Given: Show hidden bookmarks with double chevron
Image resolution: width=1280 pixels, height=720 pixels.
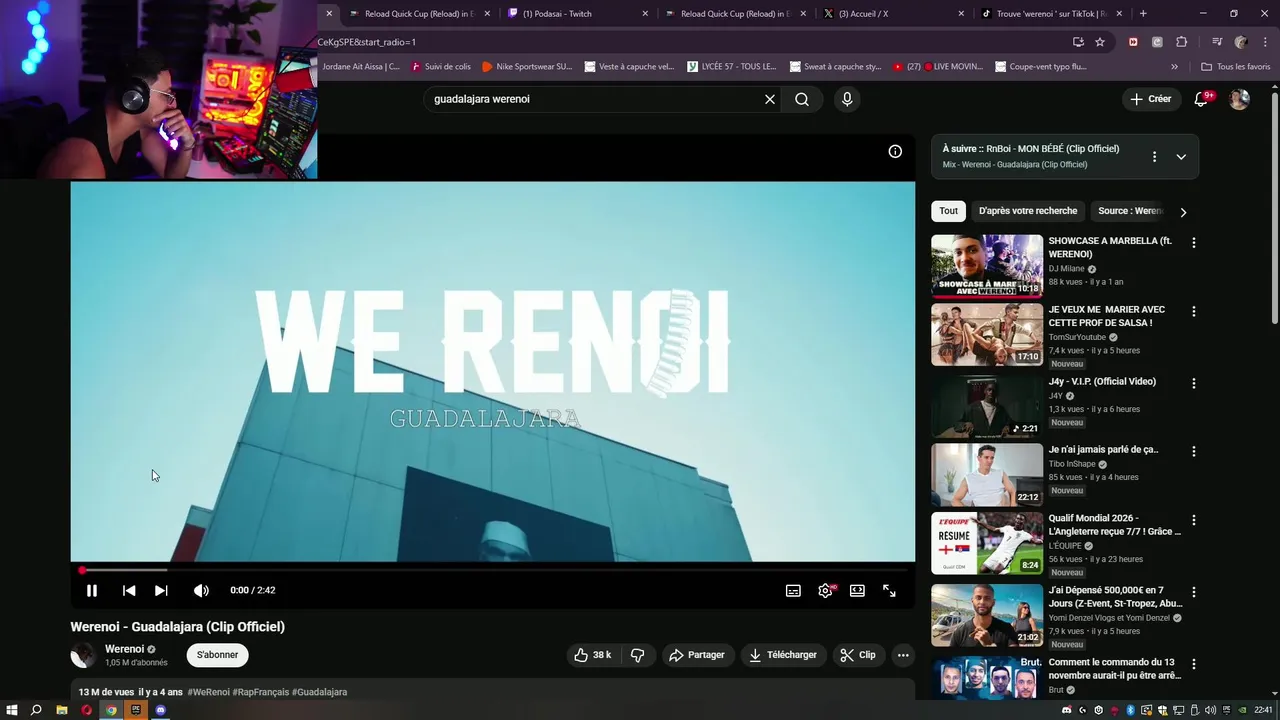Looking at the screenshot, I should [1174, 67].
